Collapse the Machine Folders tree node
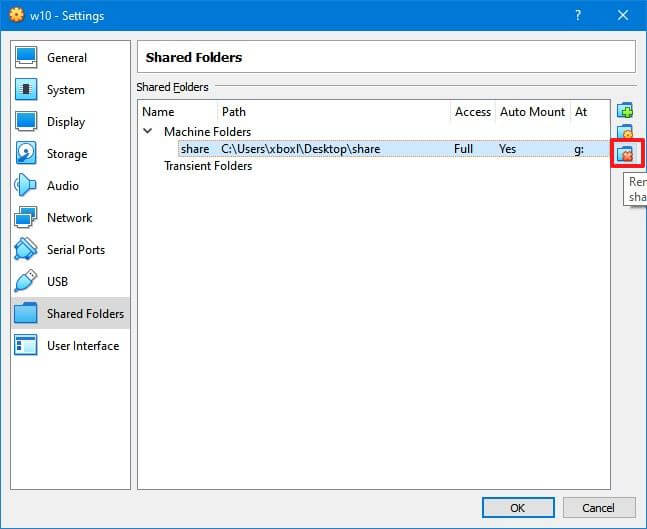This screenshot has height=529, width=647. pos(147,131)
